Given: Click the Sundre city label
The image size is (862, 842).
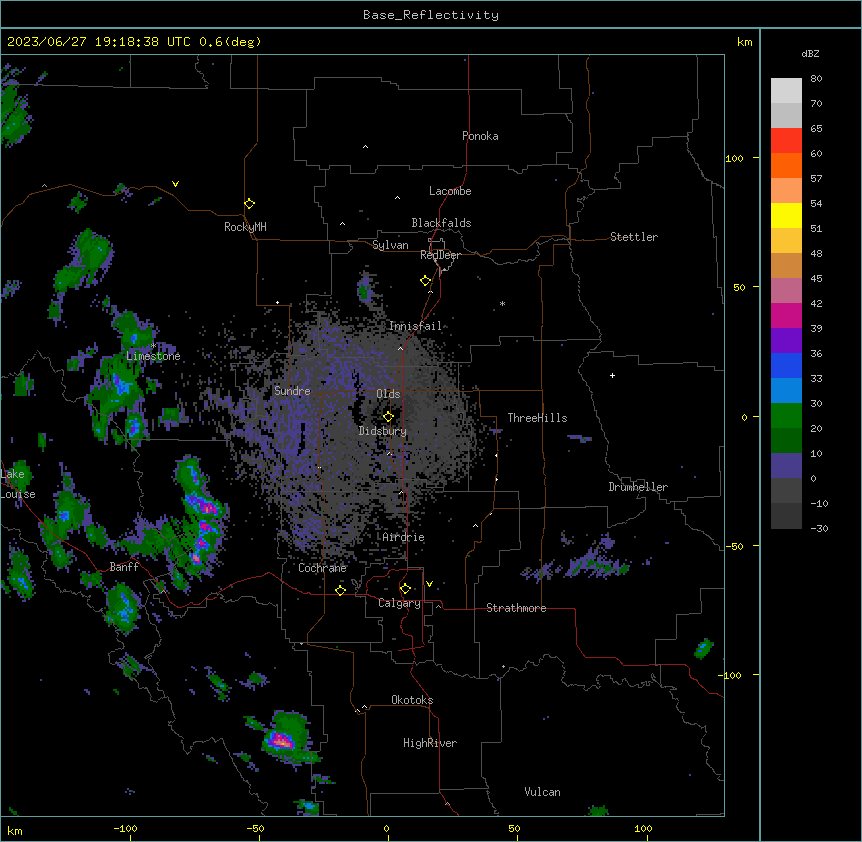Looking at the screenshot, I should (x=292, y=391).
